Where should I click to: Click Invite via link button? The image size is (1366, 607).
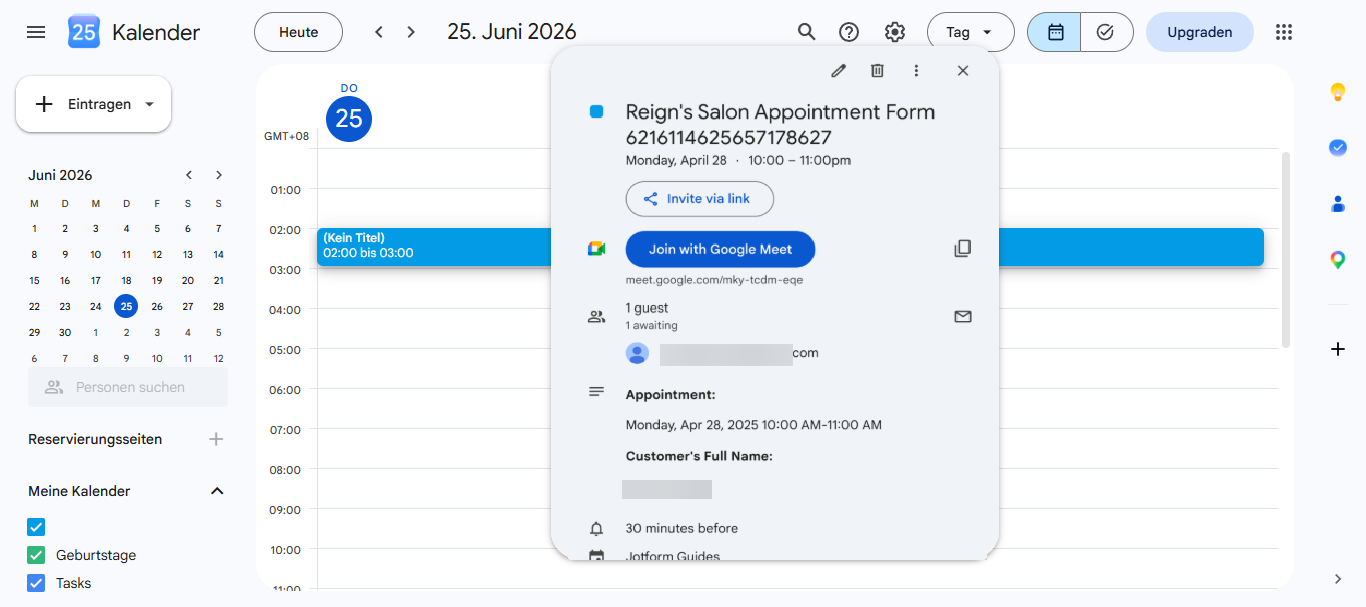pyautogui.click(x=699, y=199)
